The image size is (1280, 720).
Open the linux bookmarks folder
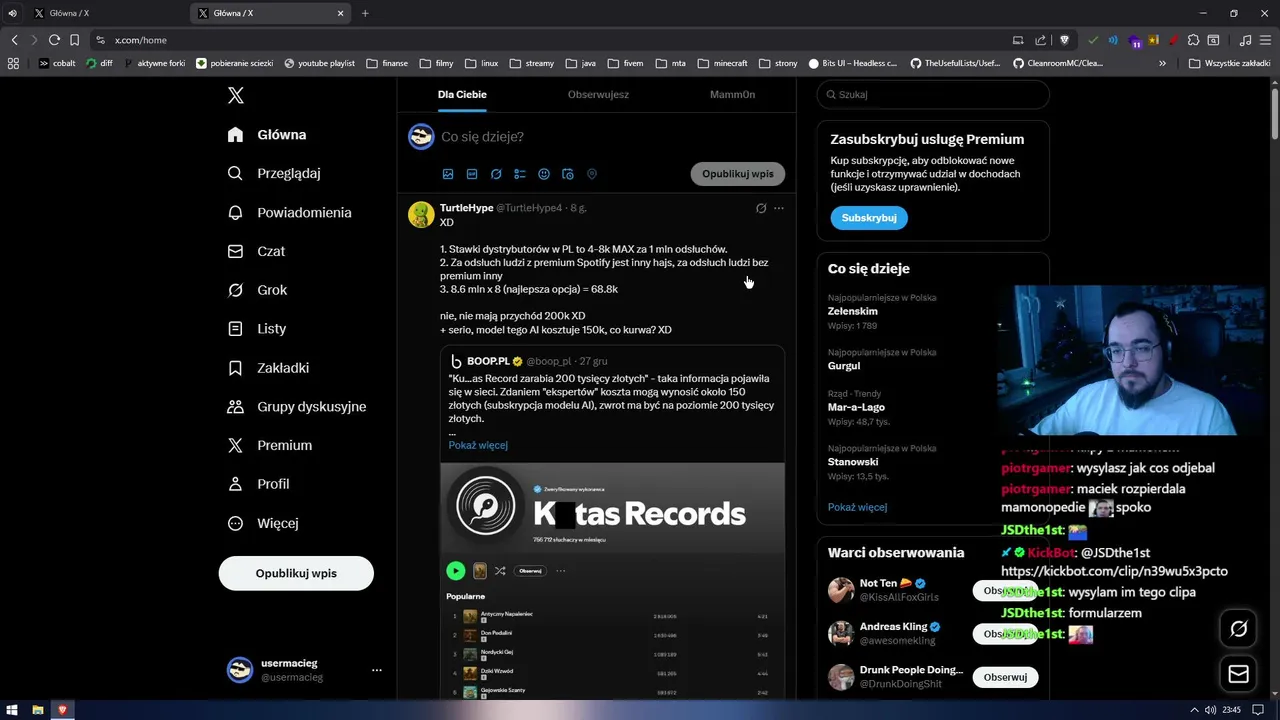[481, 63]
